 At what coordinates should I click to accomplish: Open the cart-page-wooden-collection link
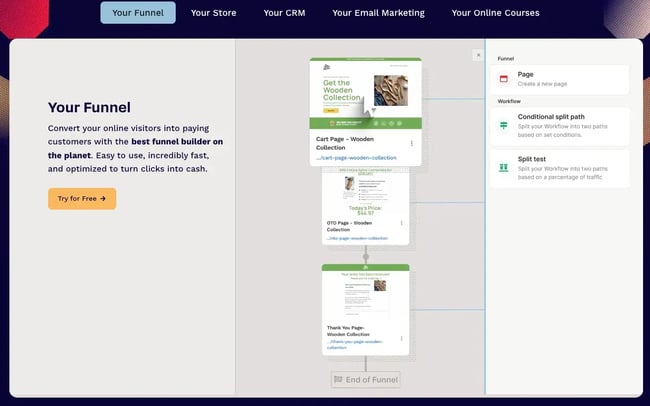pos(356,158)
